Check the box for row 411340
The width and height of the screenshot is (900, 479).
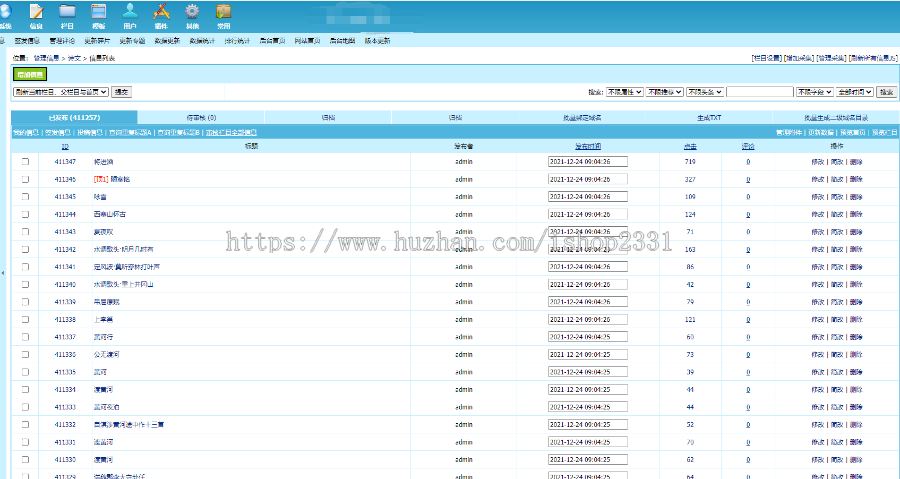[25, 285]
